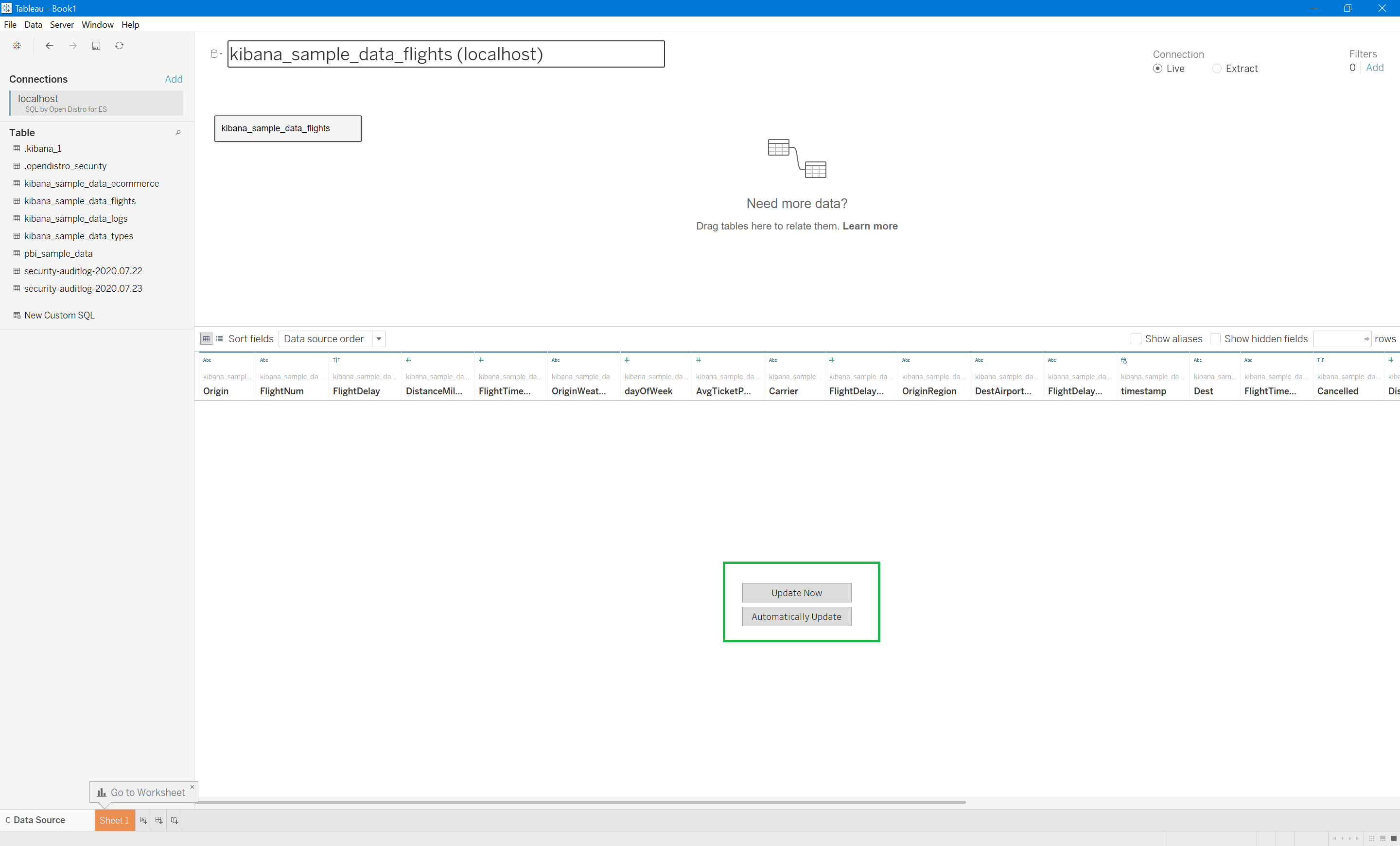Screen dimensions: 1400x846
Task: Open the Sort fields dropdown
Action: coord(332,338)
